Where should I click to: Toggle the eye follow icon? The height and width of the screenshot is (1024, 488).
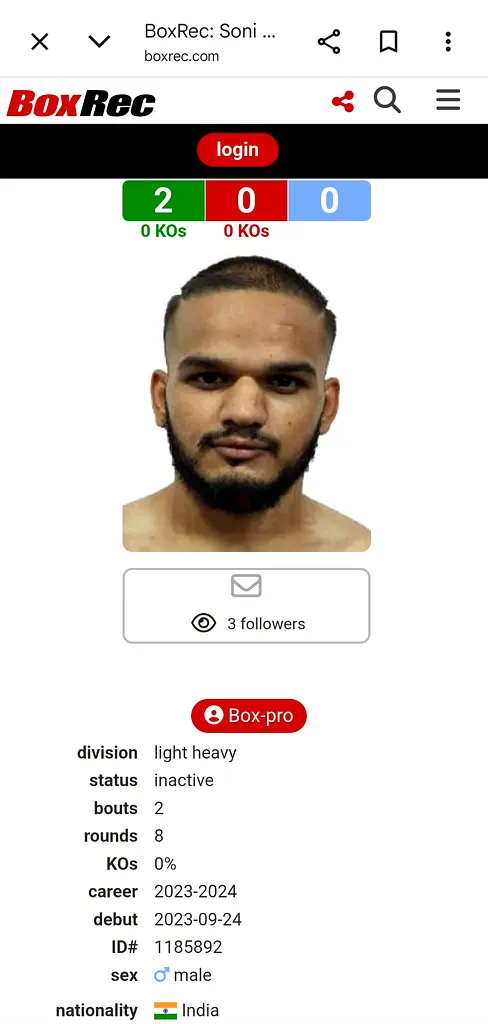click(204, 623)
